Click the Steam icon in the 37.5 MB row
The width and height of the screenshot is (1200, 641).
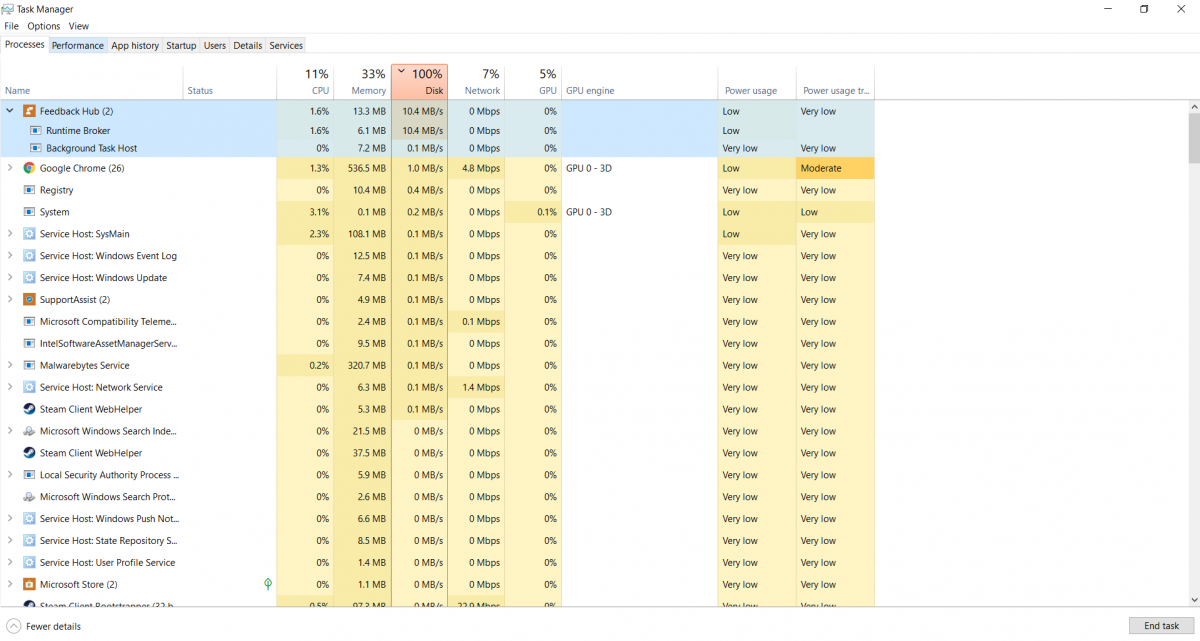pos(30,453)
